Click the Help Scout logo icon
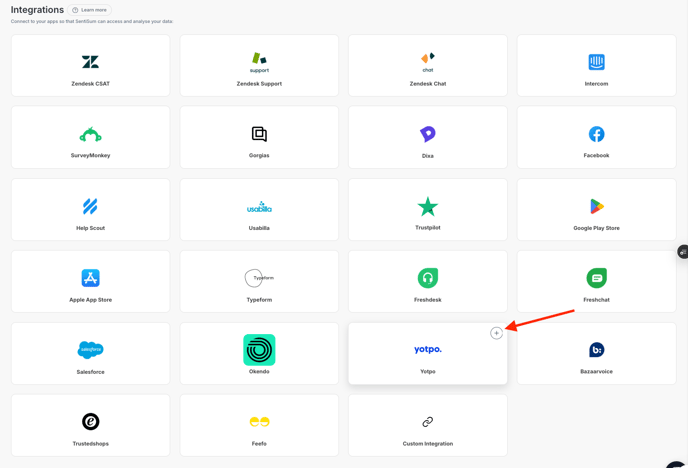688x468 pixels. [x=90, y=206]
